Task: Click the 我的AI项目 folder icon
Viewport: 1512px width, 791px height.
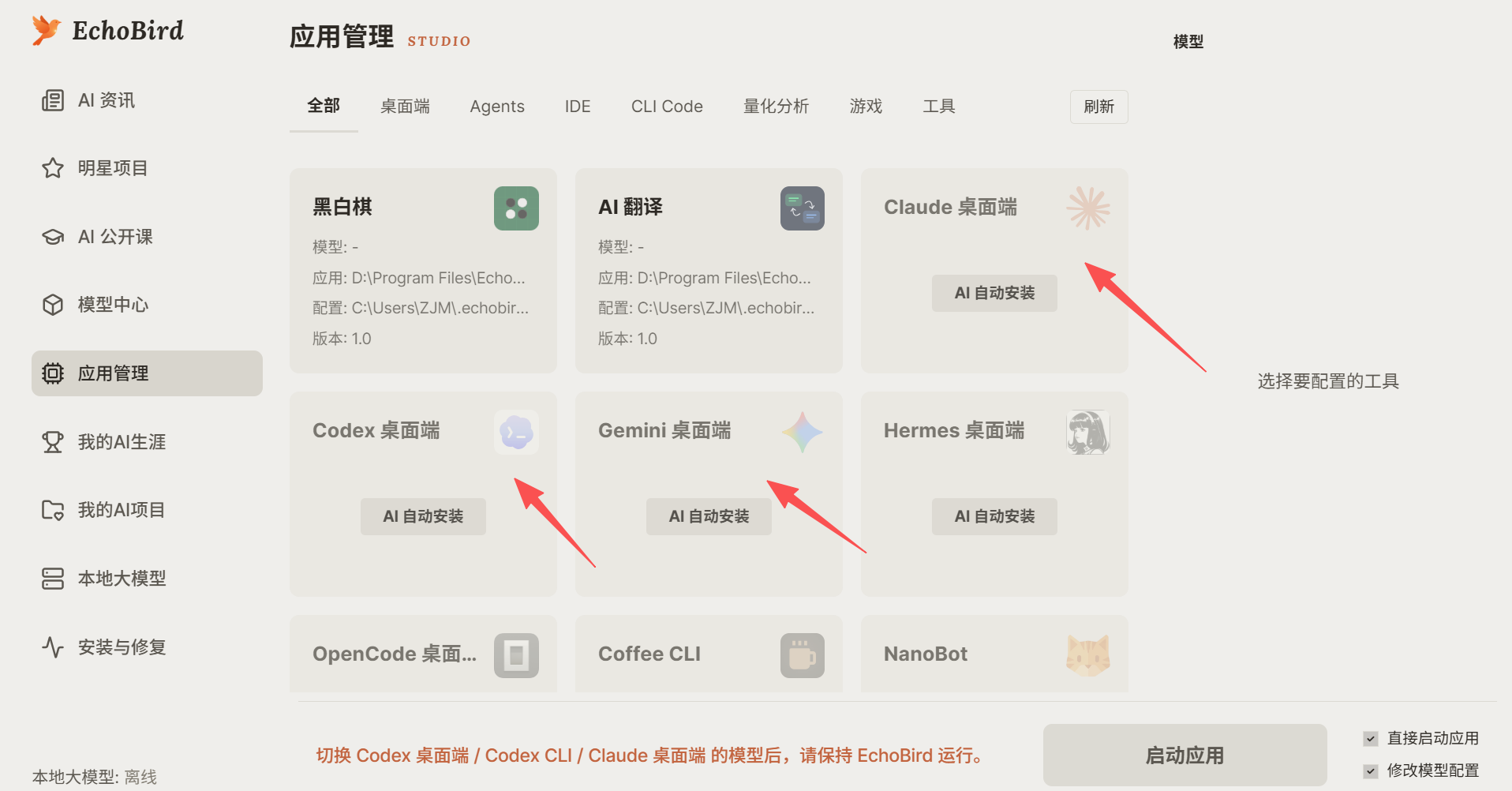Action: point(53,510)
